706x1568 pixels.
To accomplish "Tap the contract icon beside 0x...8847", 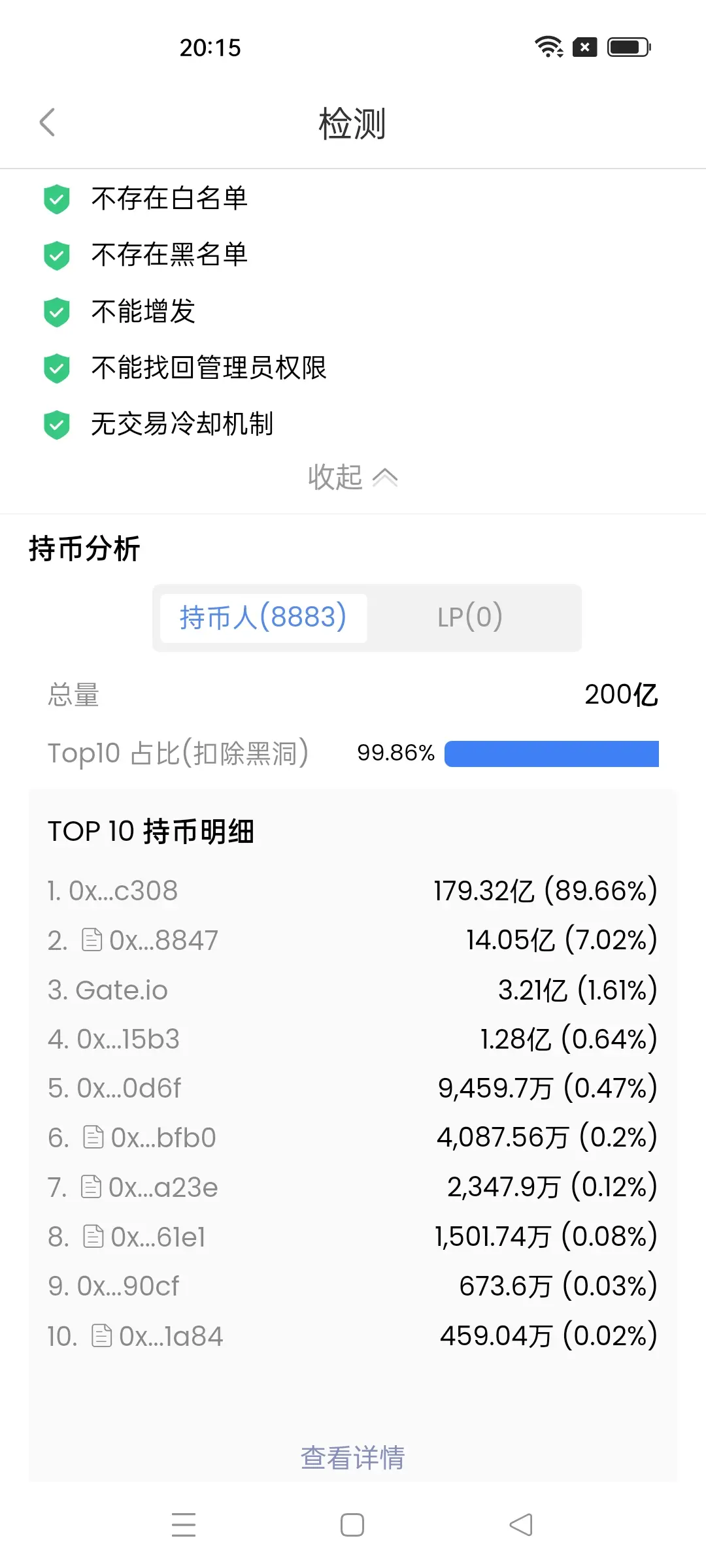I will tap(92, 939).
